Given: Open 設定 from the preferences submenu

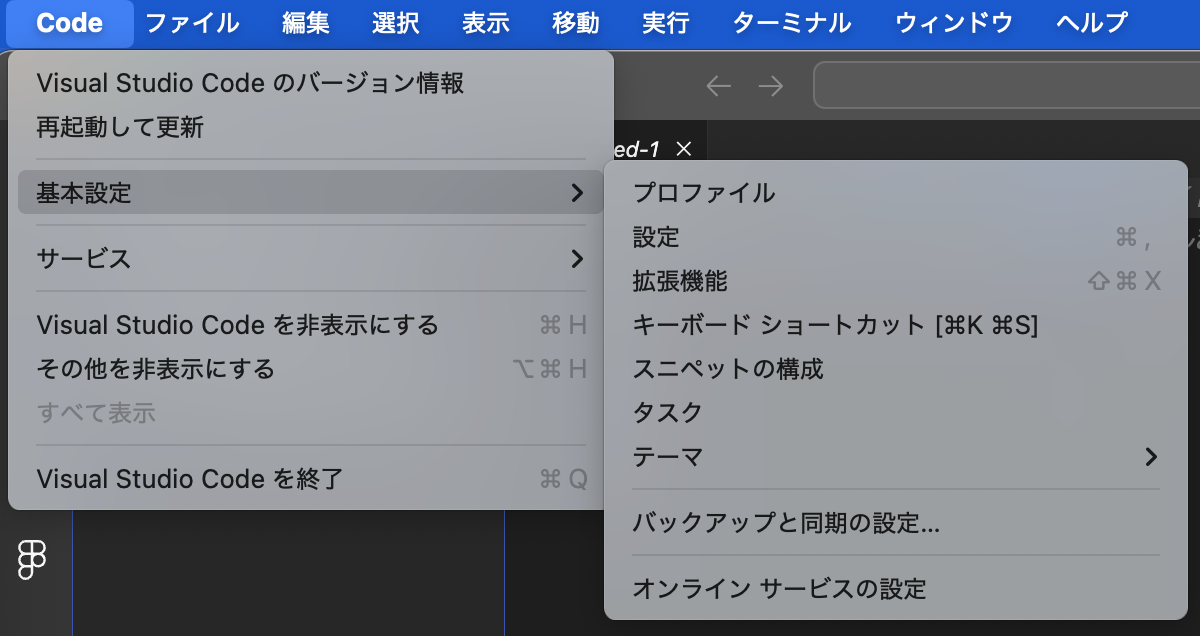Looking at the screenshot, I should point(656,237).
